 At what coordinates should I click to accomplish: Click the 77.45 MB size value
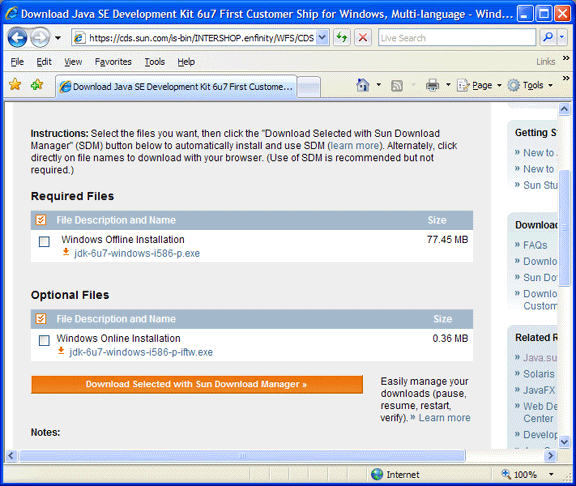447,240
